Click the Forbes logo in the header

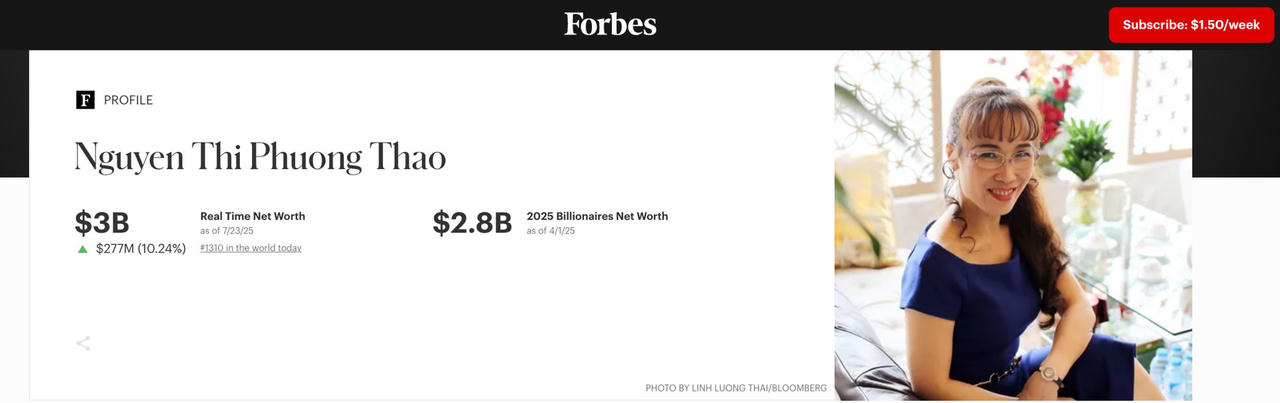(610, 24)
